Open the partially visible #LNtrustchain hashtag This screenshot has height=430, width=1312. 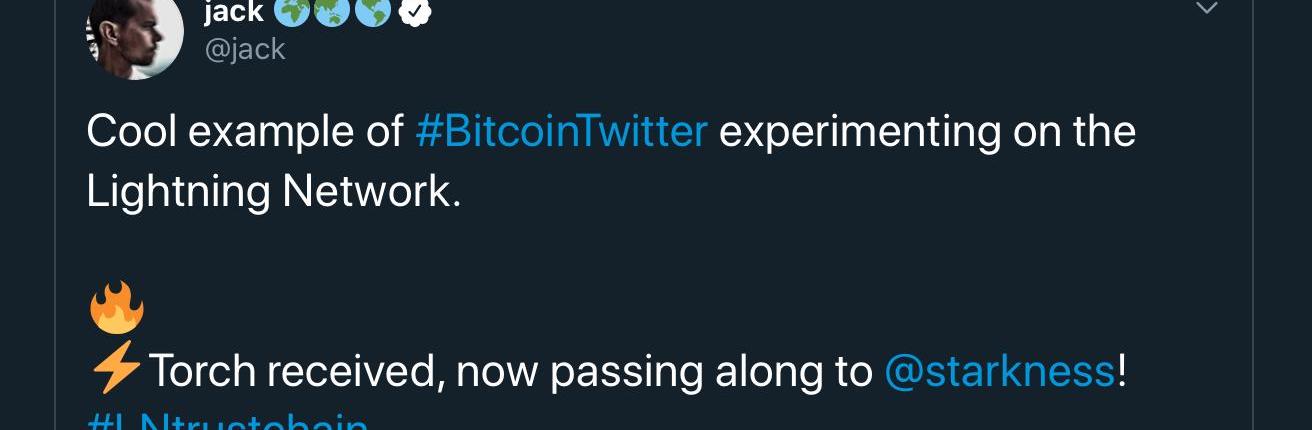tap(227, 423)
